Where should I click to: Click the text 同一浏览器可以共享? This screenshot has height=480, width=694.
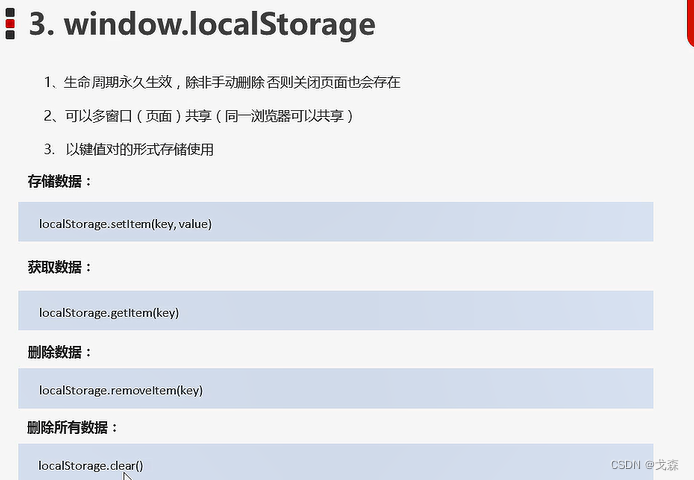284,116
